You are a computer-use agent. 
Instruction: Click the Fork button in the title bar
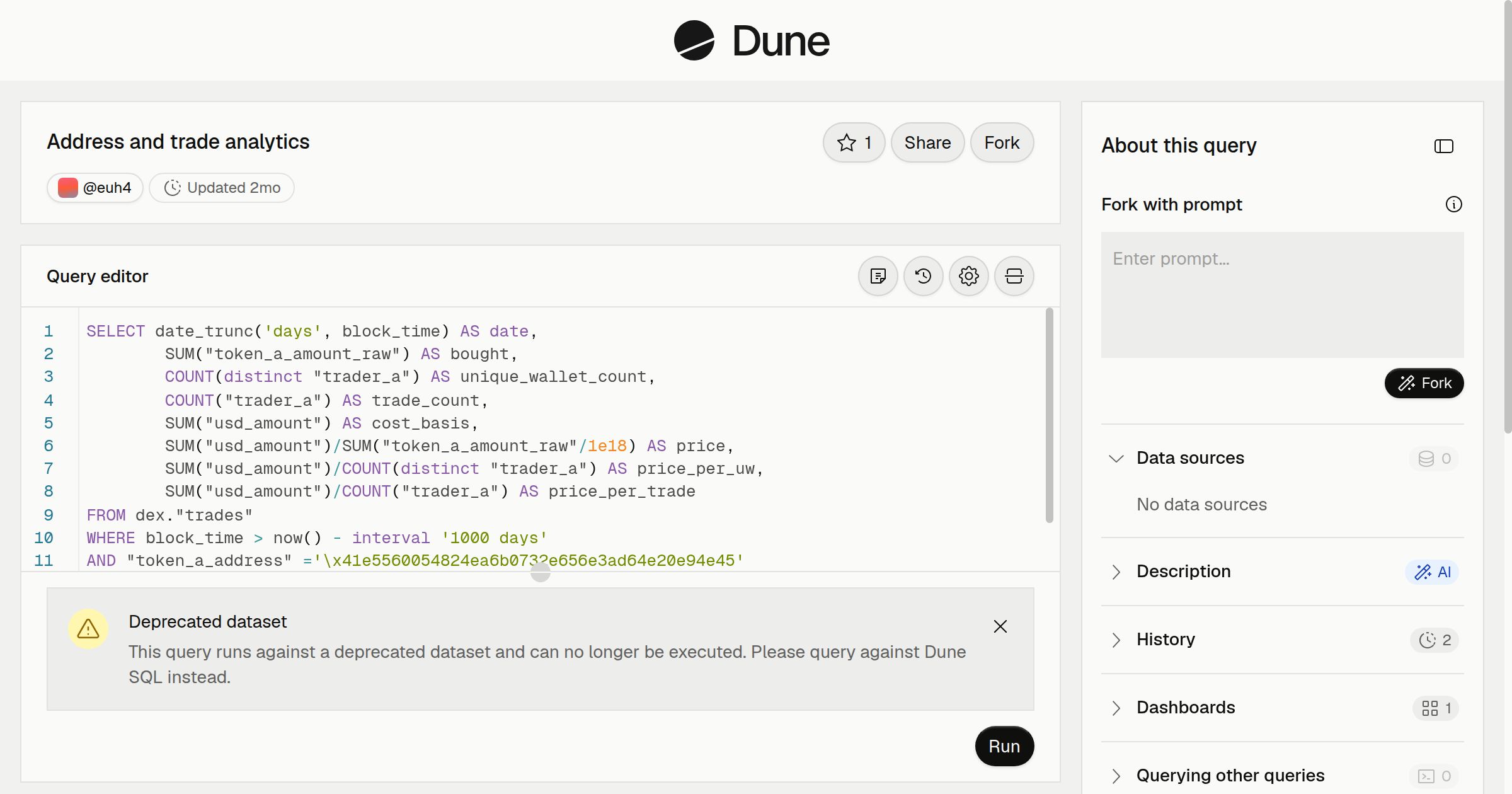(1002, 142)
